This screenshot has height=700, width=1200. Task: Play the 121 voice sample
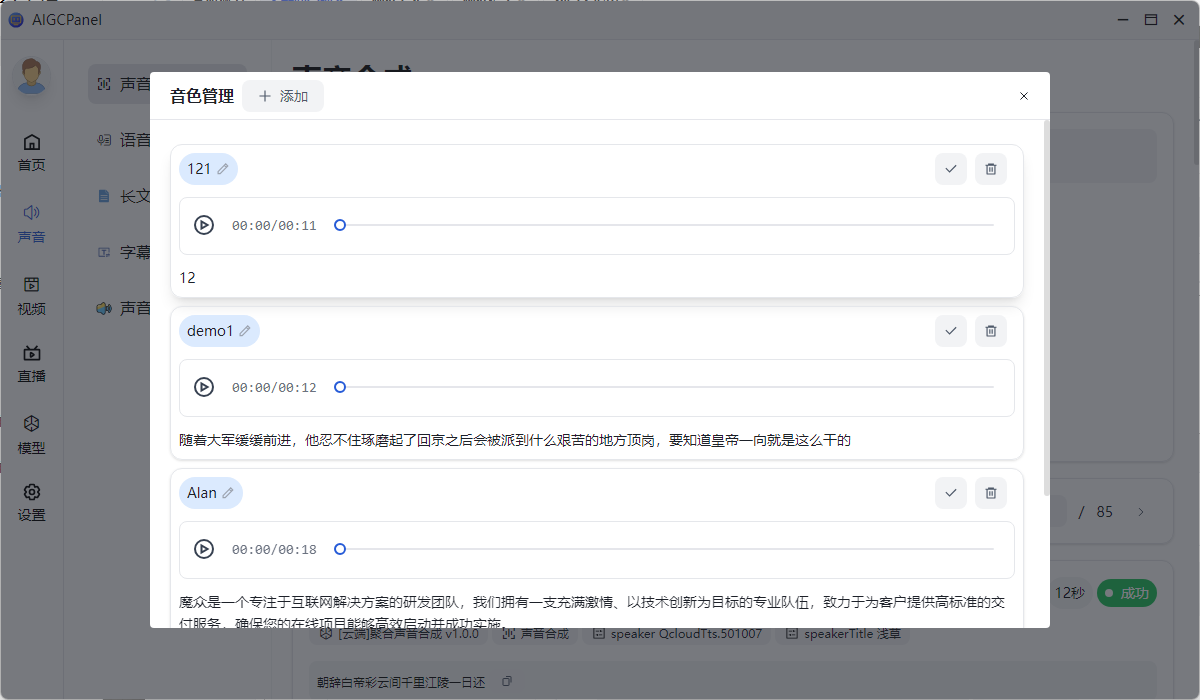[204, 226]
